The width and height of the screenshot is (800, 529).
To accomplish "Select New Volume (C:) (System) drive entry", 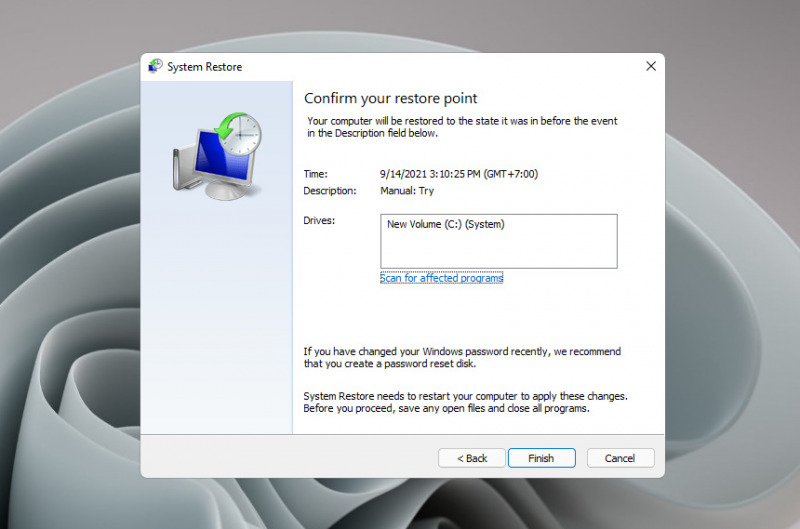I will pyautogui.click(x=446, y=225).
